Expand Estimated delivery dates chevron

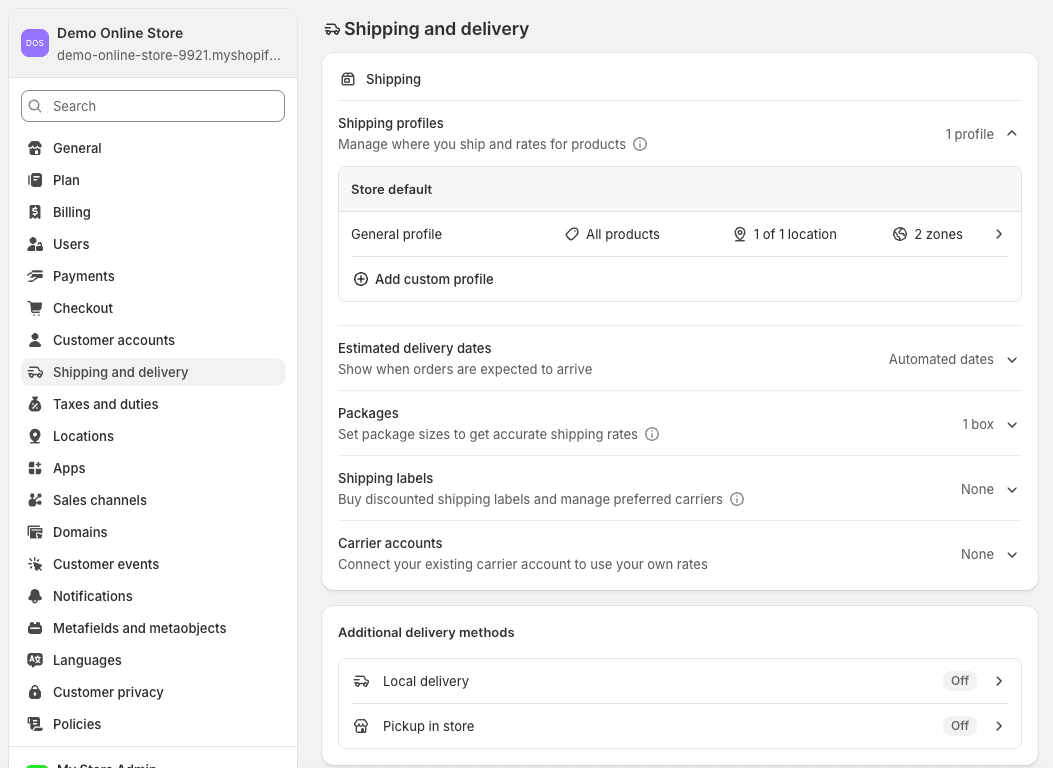click(x=1012, y=360)
